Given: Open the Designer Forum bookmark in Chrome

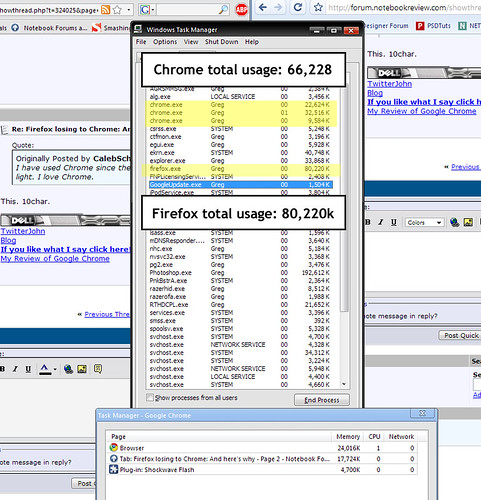Looking at the screenshot, I should (386, 26).
